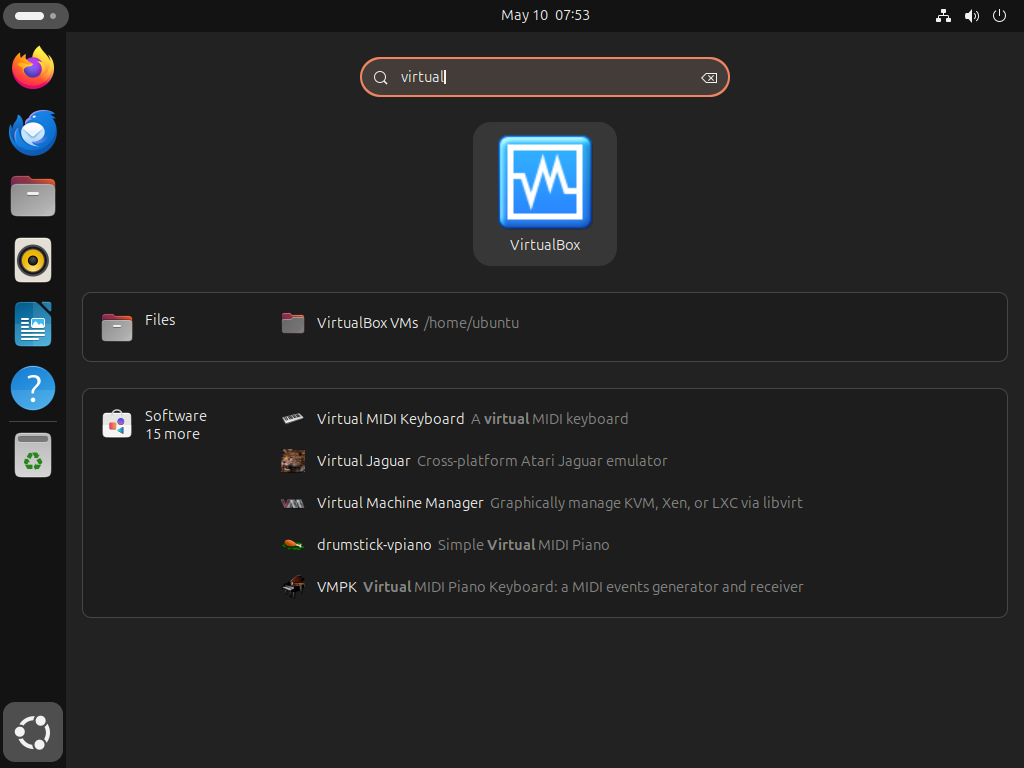Open the VirtualBox VMs folder result
The width and height of the screenshot is (1024, 768).
click(545, 323)
